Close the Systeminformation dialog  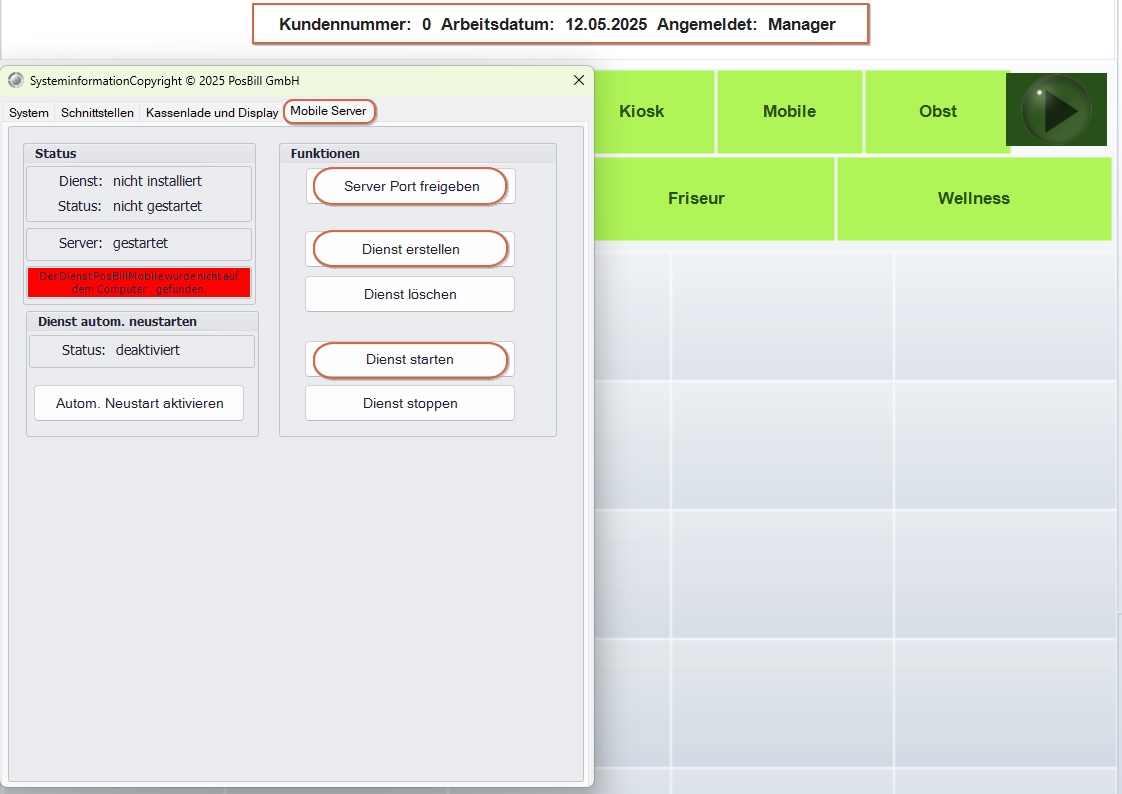[x=578, y=80]
